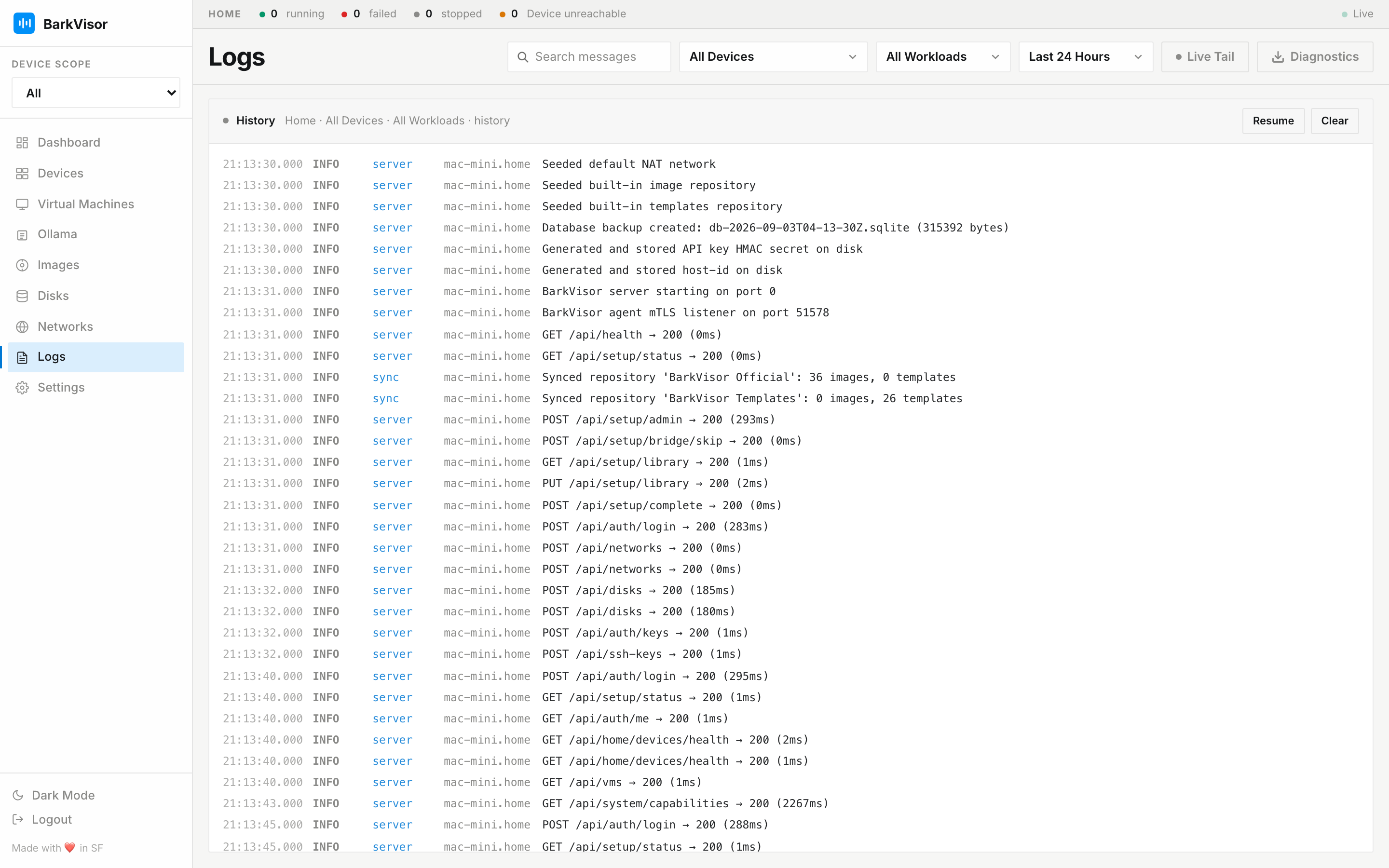Click the BarkVisor logo icon
Screen dimensions: 1389x868
(x=24, y=23)
